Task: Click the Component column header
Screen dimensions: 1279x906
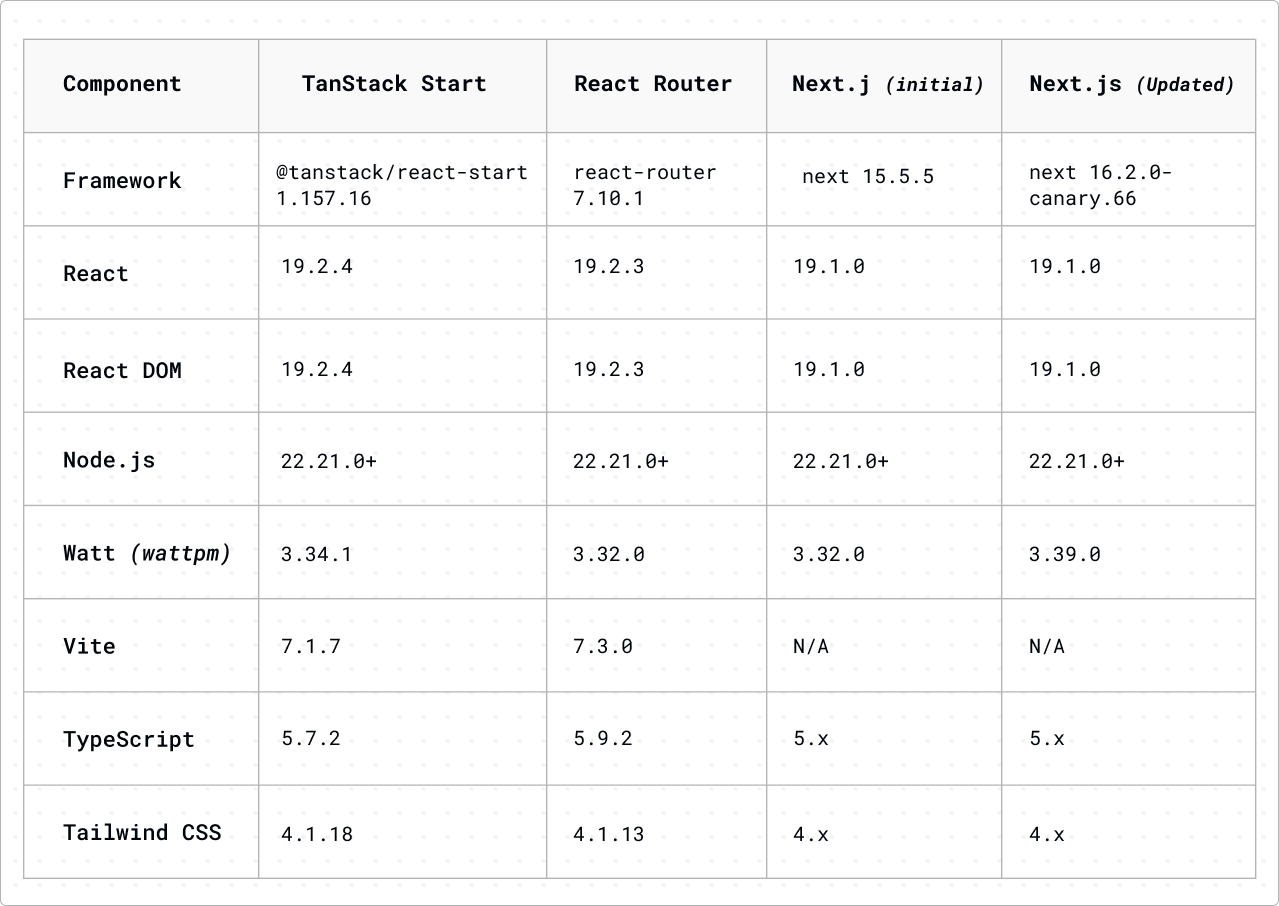Action: pyautogui.click(x=122, y=84)
